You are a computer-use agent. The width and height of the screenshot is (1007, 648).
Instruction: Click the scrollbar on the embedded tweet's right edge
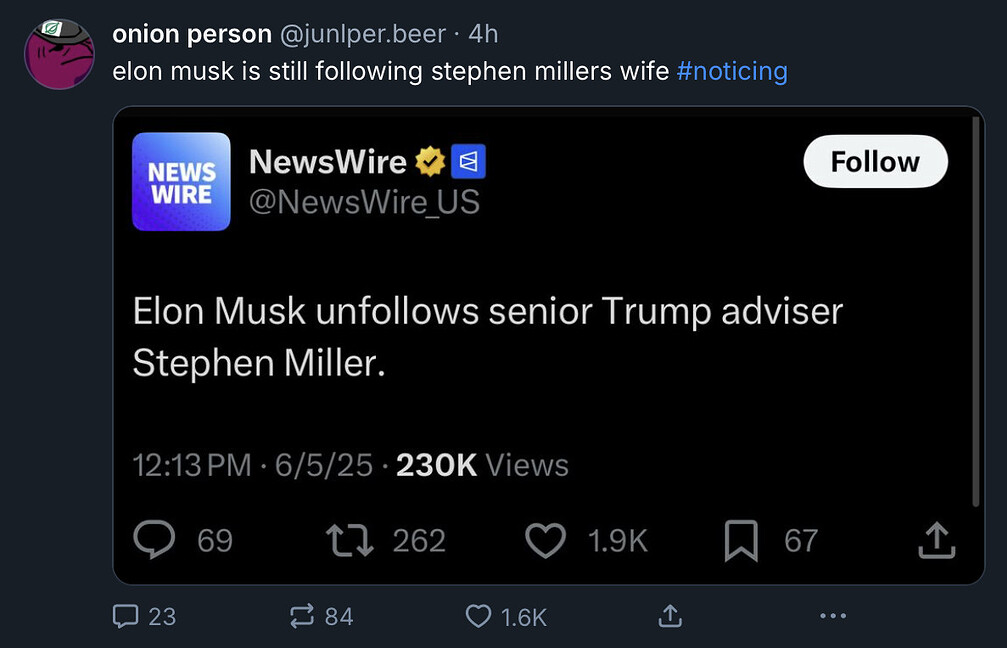(x=976, y=312)
